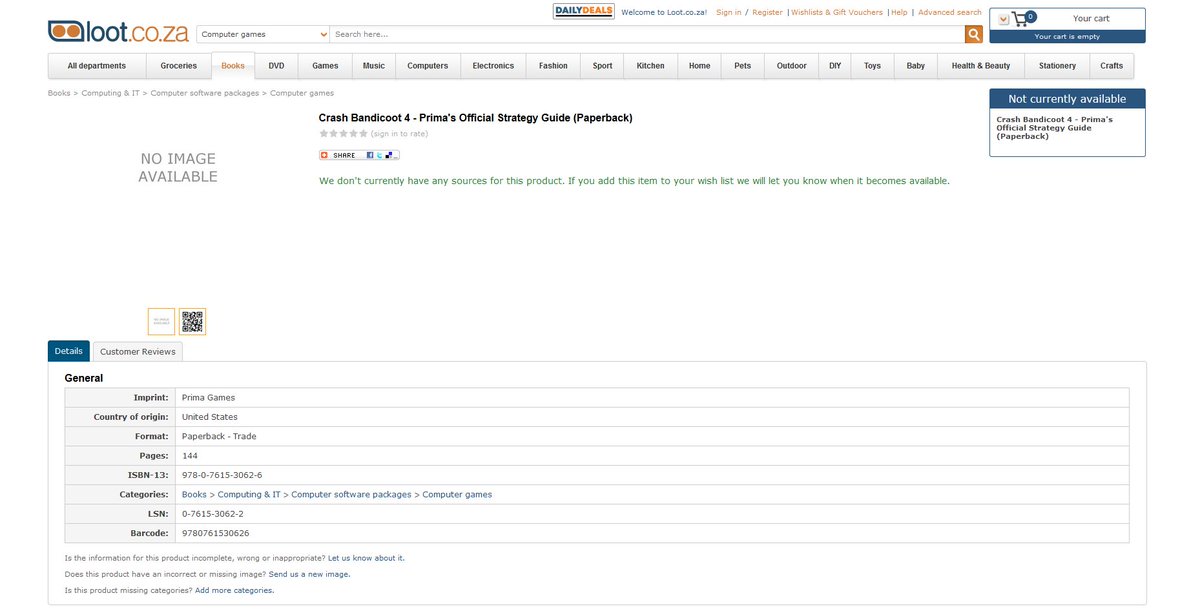The image size is (1200, 611).
Task: Open the QR code thumbnail
Action: pyautogui.click(x=193, y=322)
